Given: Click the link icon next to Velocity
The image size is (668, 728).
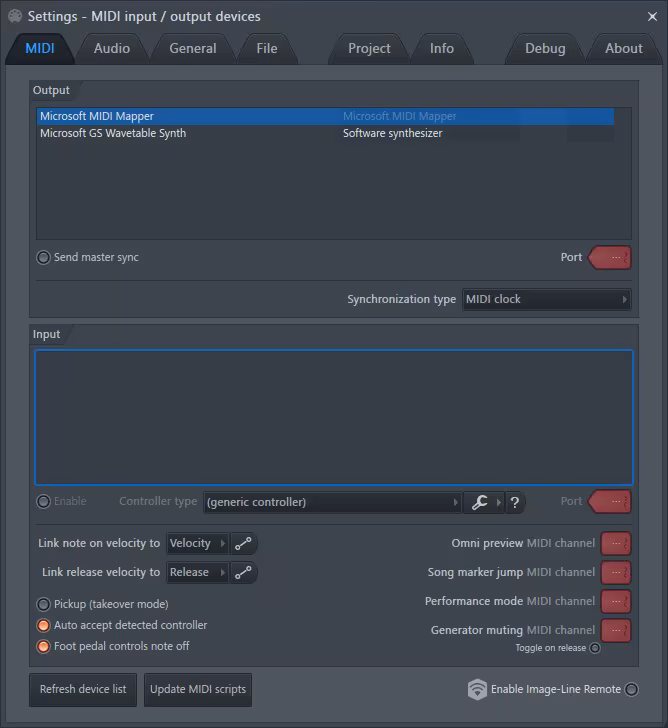Looking at the screenshot, I should click(x=243, y=544).
